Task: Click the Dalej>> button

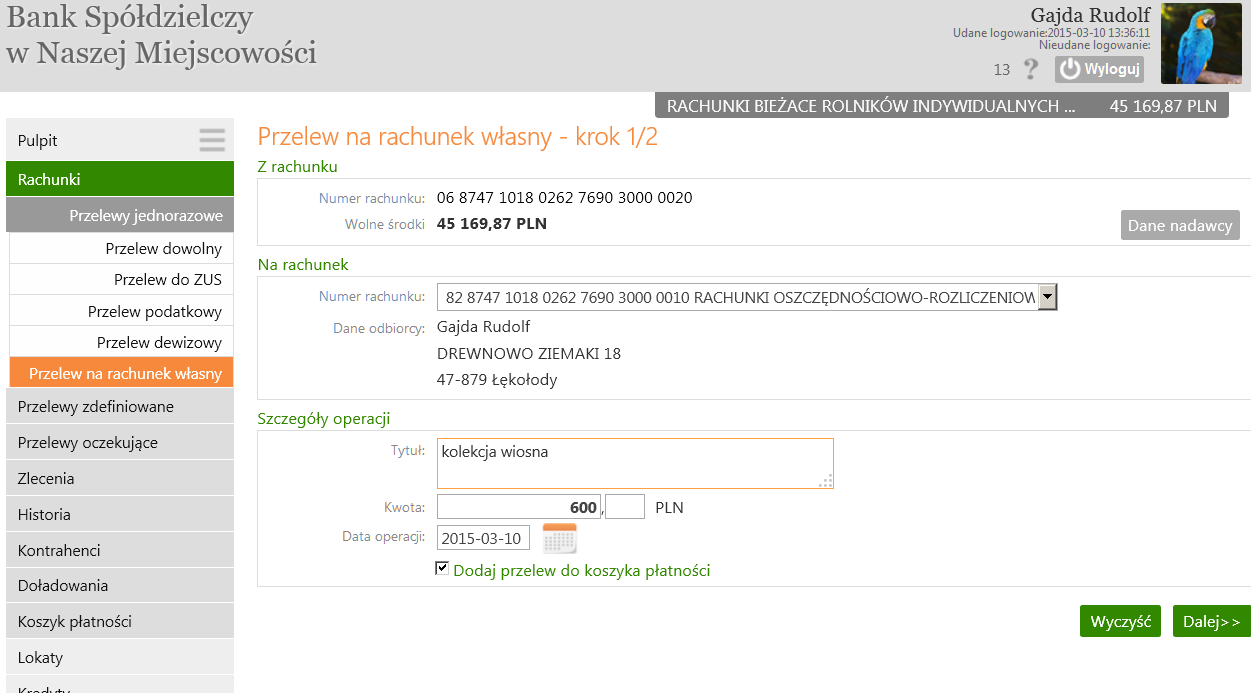Action: click(x=1211, y=621)
